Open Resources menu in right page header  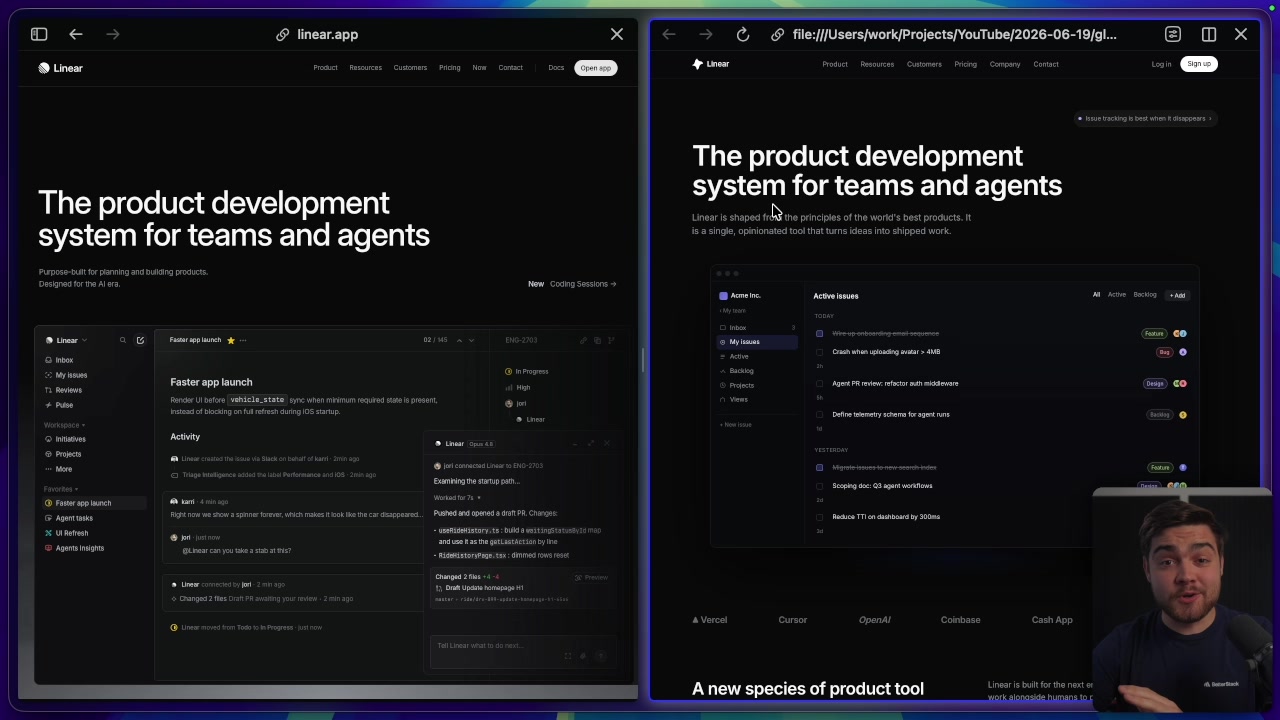[877, 64]
